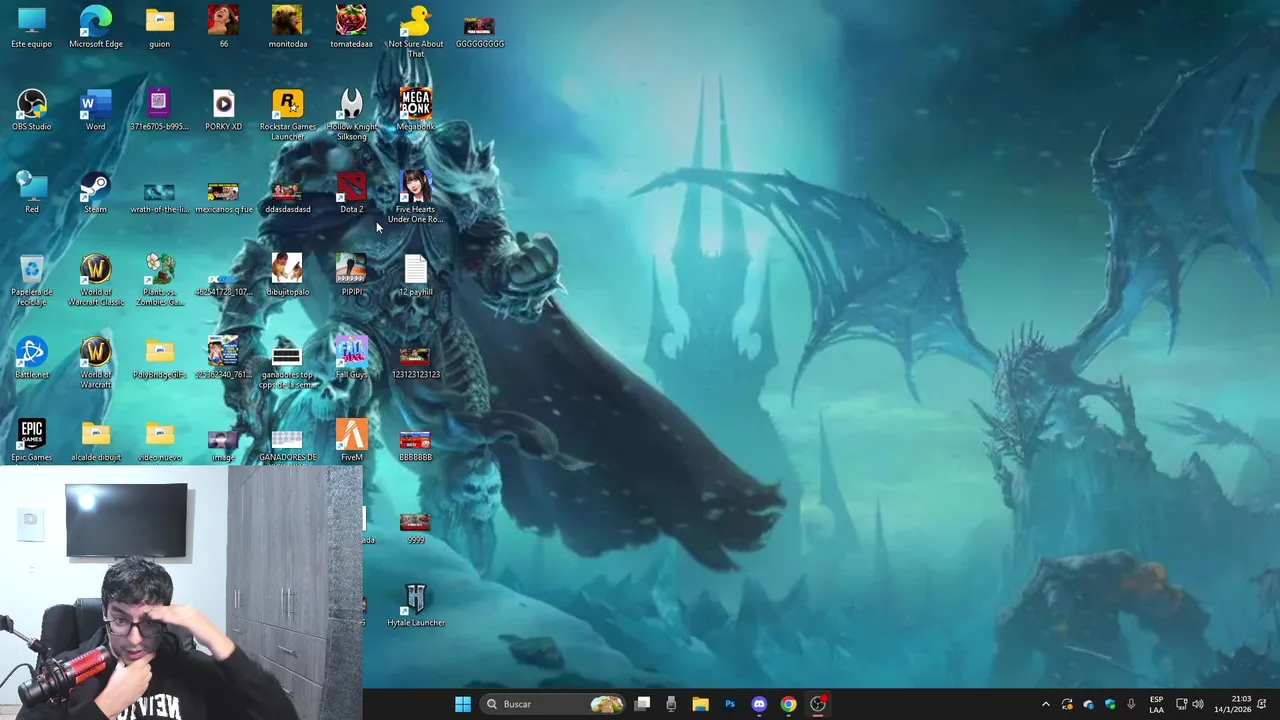Viewport: 1280px width, 720px height.
Task: Select the 371e6705-b995 file icon
Action: 159,110
